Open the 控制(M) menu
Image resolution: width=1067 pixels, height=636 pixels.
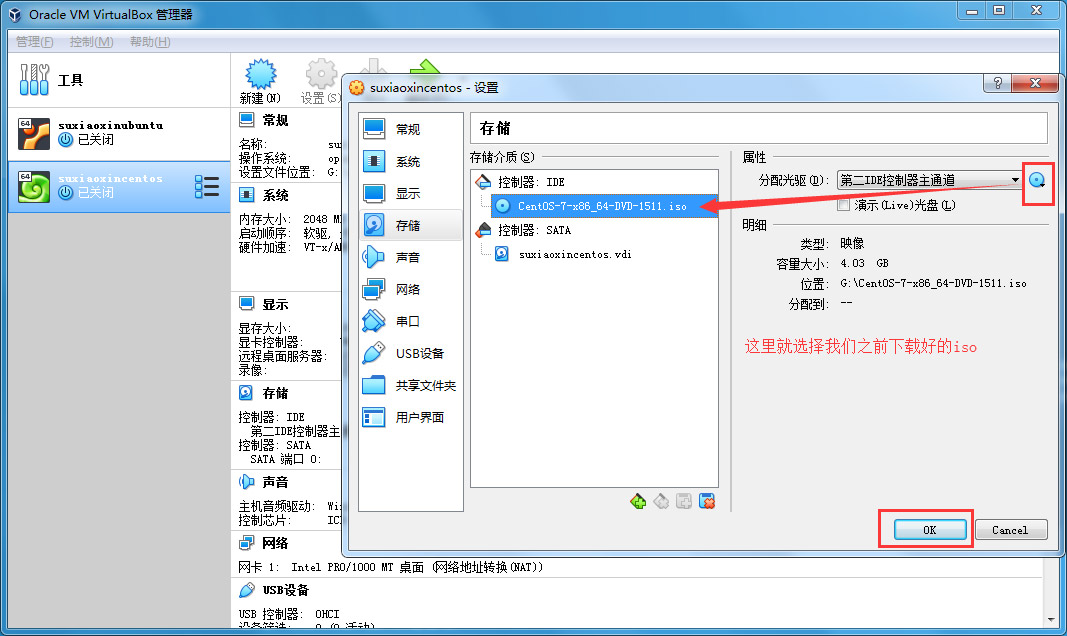91,41
